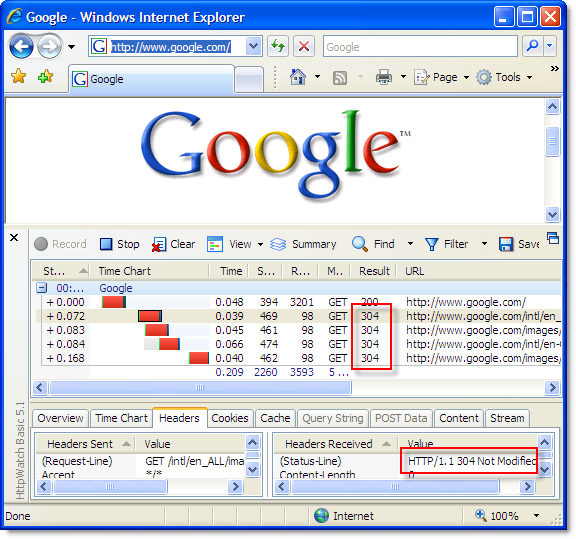The image size is (576, 539).
Task: Switch to the Stream tab
Action: 507,418
